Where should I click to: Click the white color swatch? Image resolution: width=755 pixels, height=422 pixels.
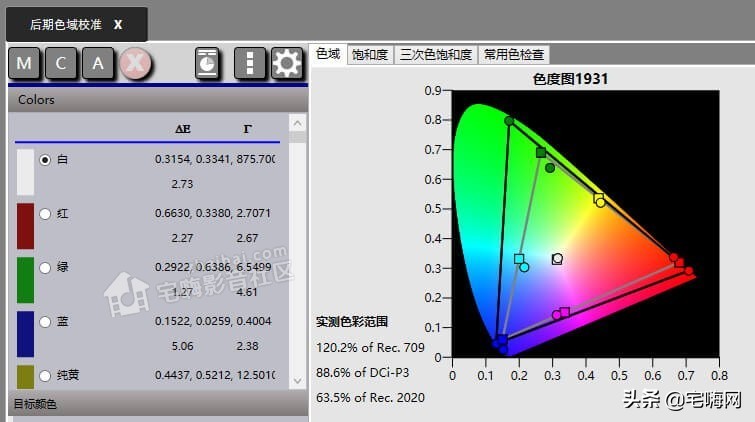(x=26, y=172)
